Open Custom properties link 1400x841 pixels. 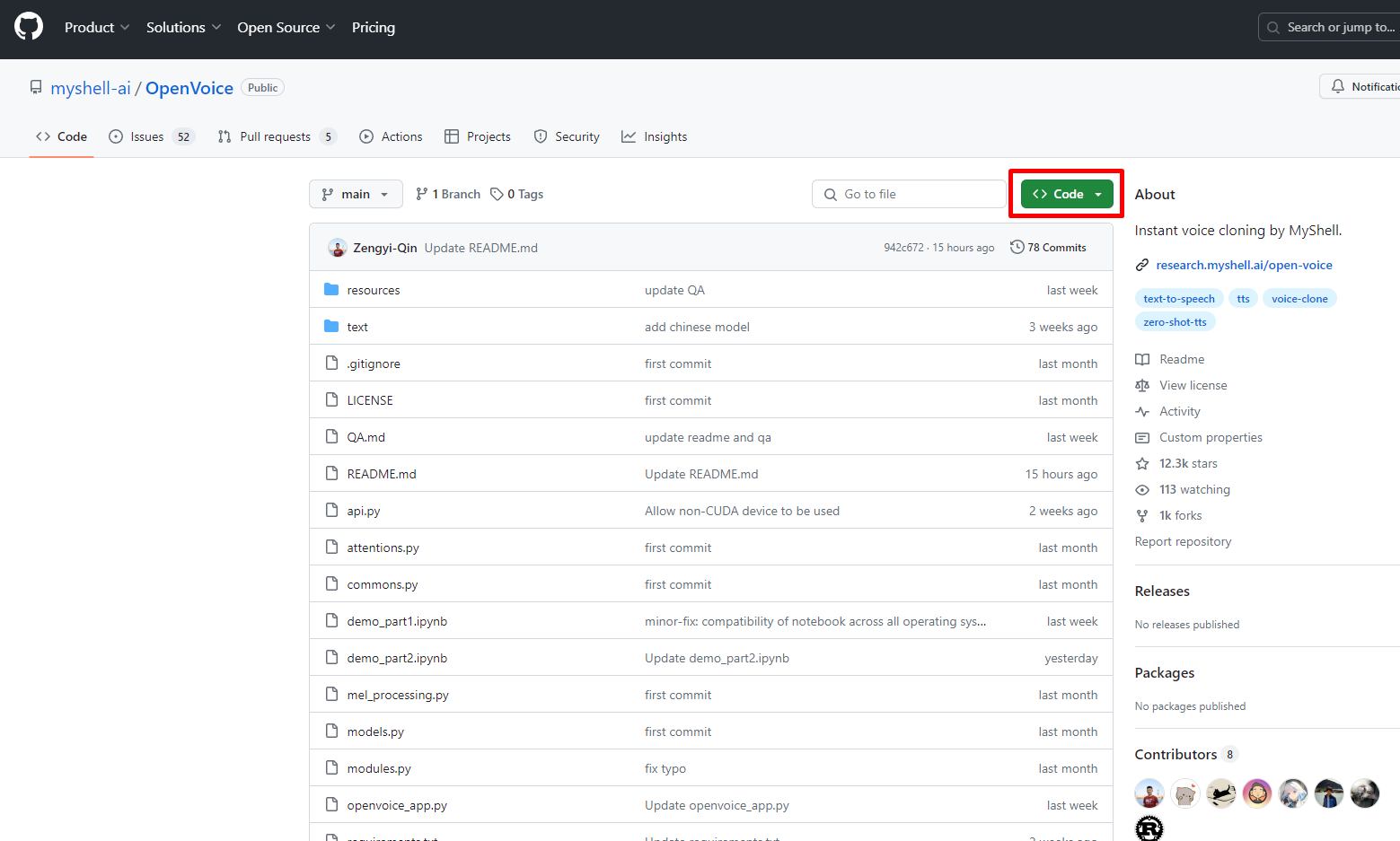pyautogui.click(x=1199, y=437)
